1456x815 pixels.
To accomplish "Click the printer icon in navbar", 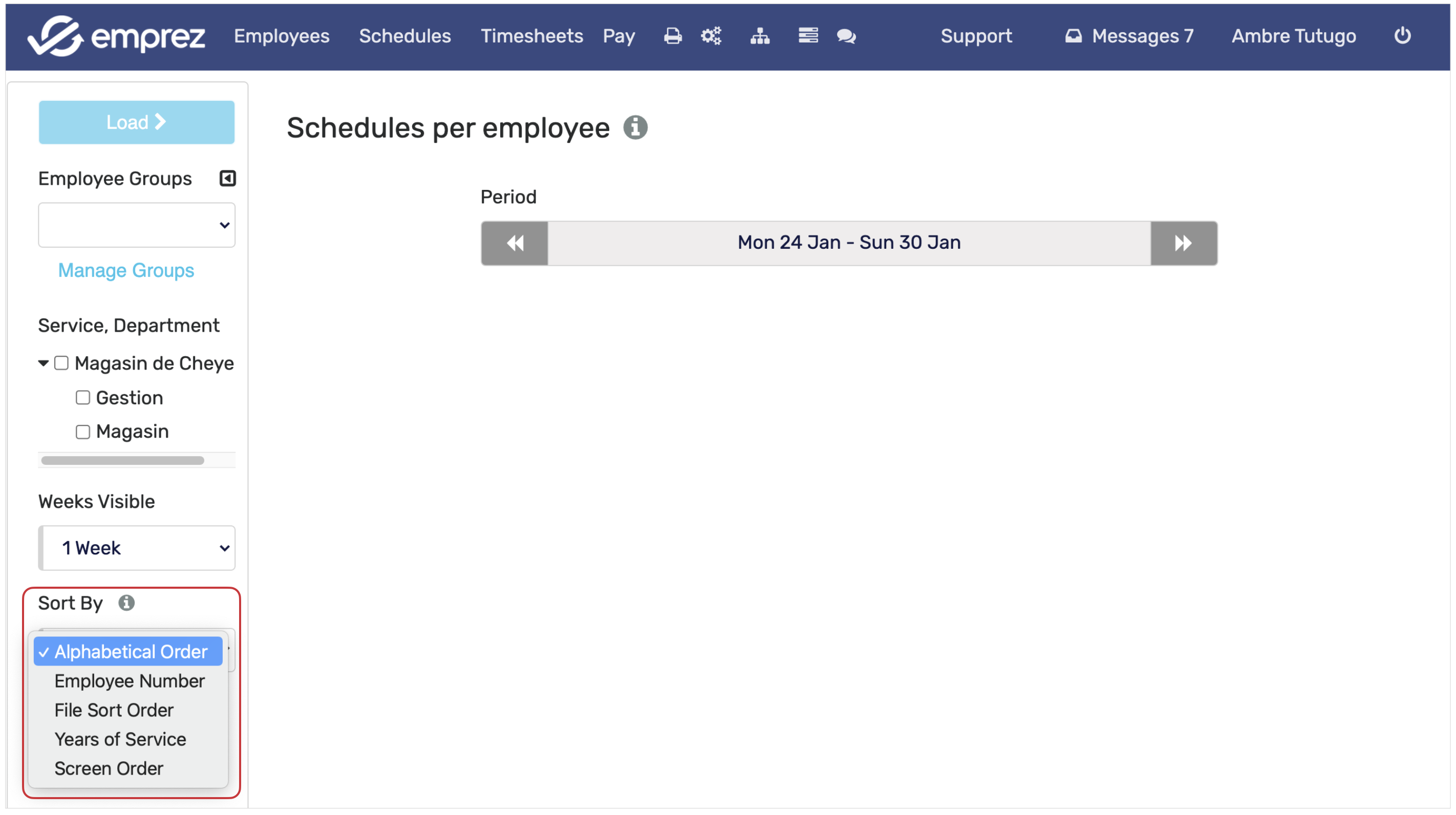I will click(672, 36).
